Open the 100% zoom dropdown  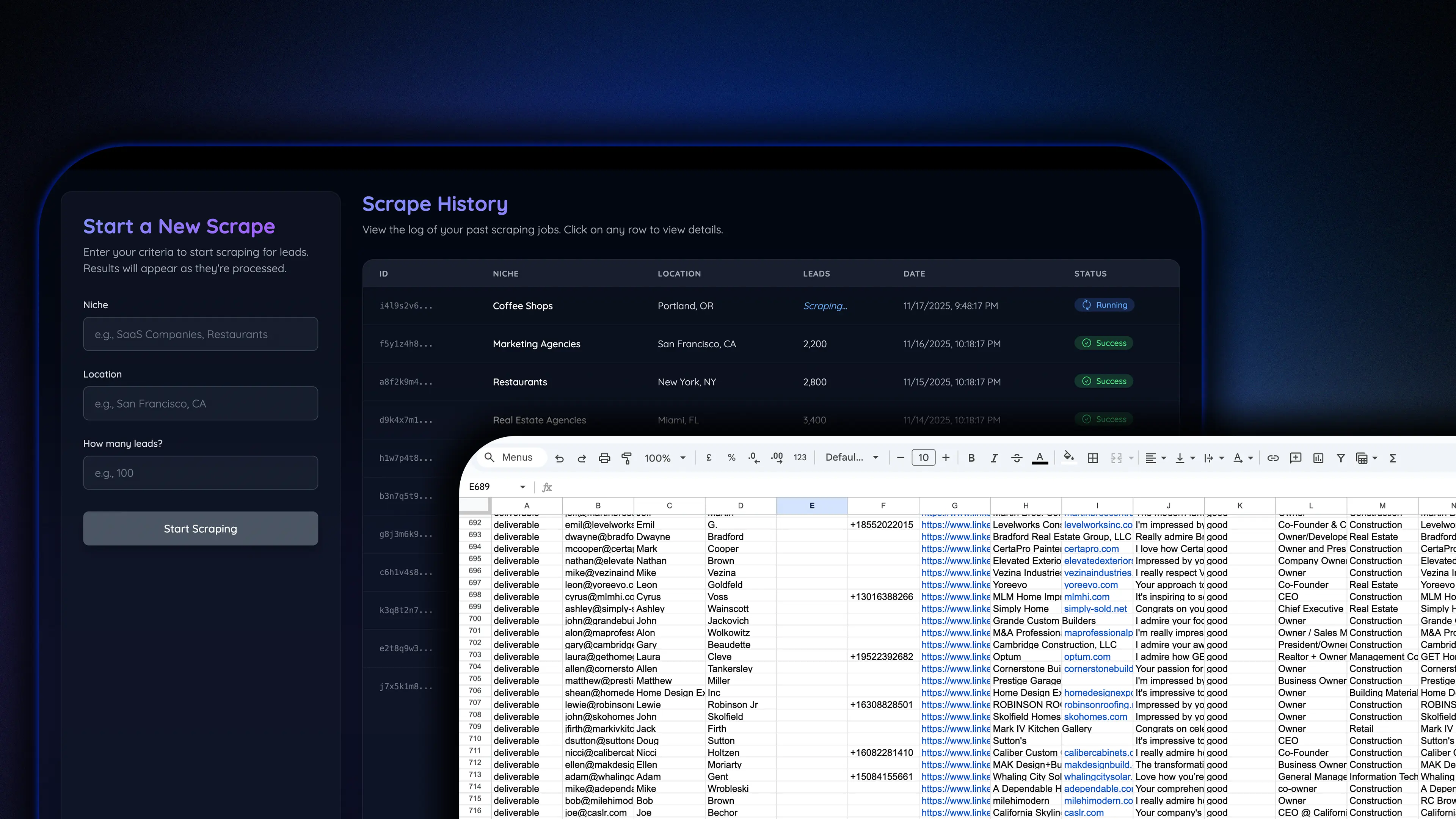(665, 458)
